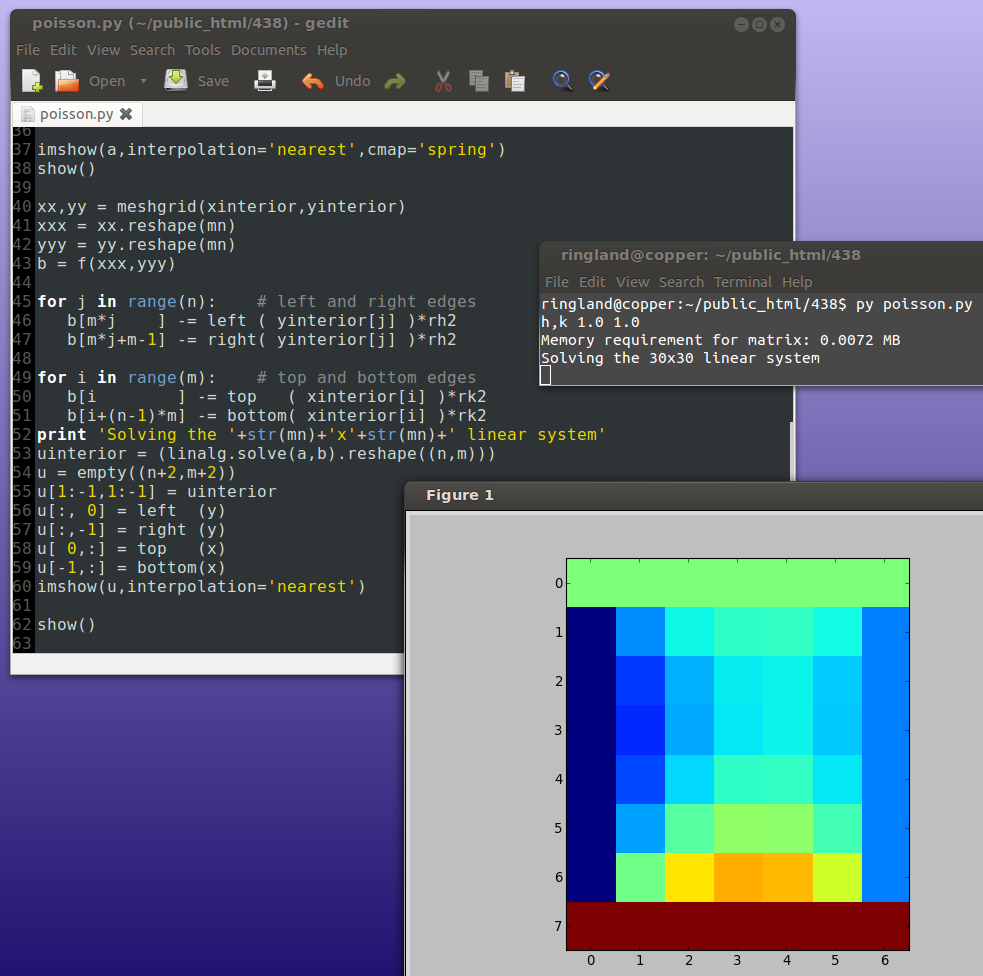983x976 pixels.
Task: Click the gedit window title bar
Action: [x=402, y=24]
